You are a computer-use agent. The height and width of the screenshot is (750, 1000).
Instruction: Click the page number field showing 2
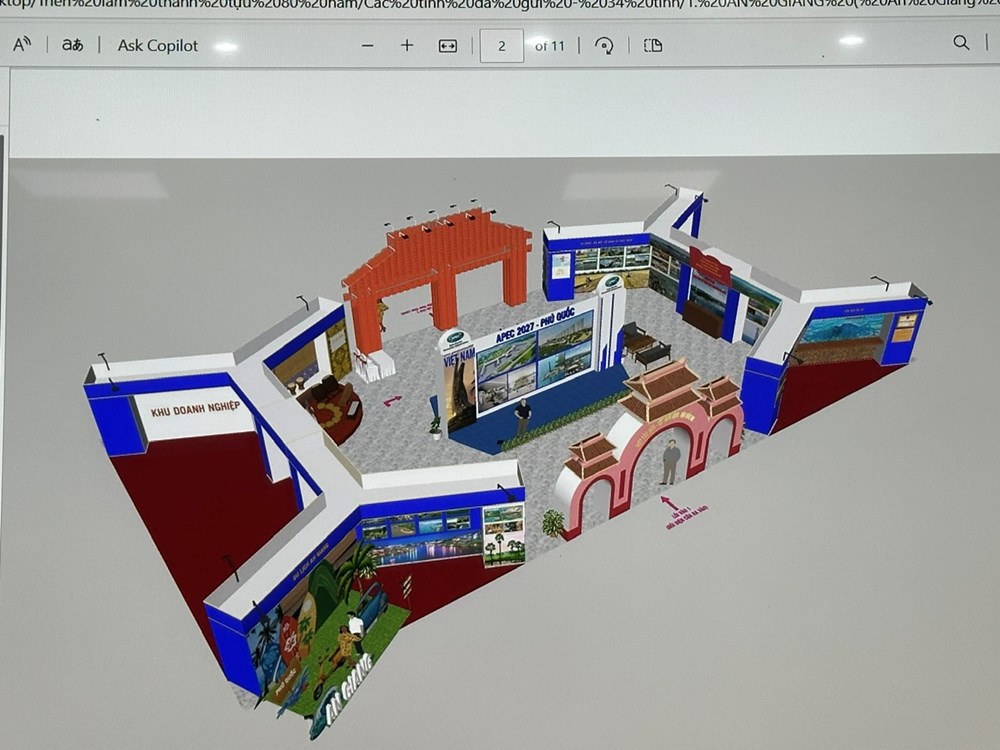[x=502, y=46]
